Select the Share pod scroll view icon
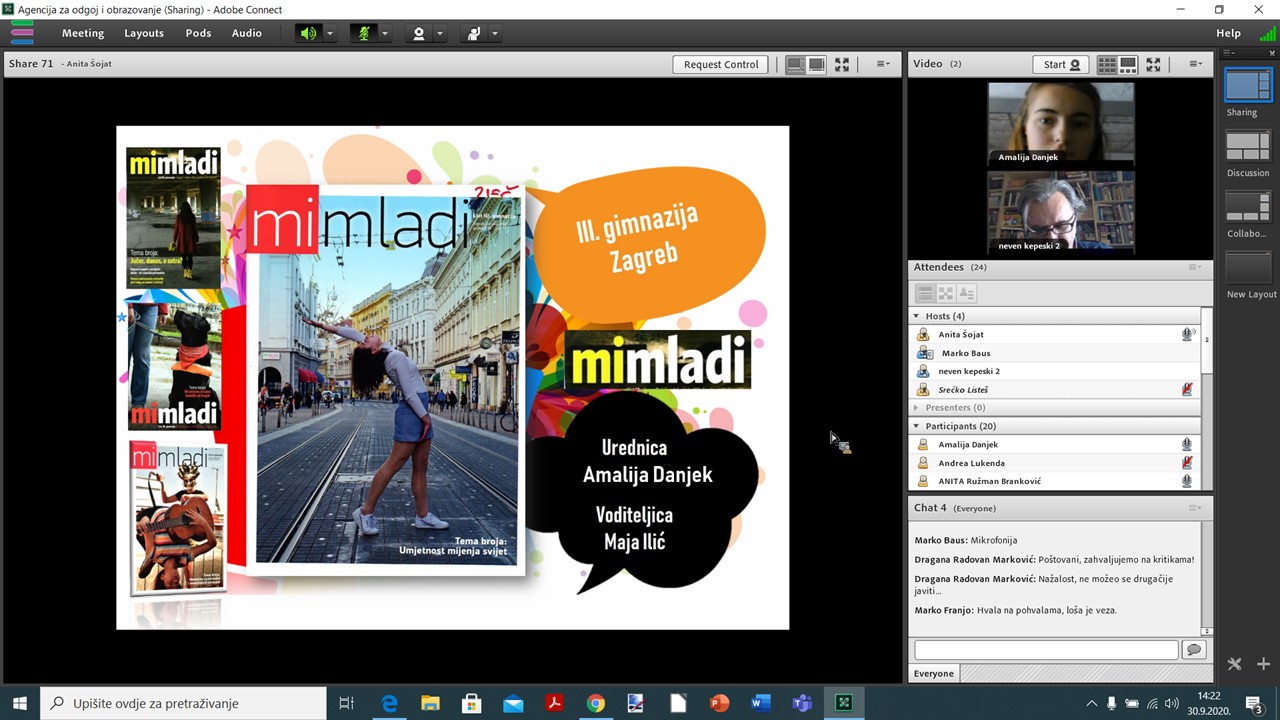Image resolution: width=1280 pixels, height=720 pixels. (x=817, y=64)
